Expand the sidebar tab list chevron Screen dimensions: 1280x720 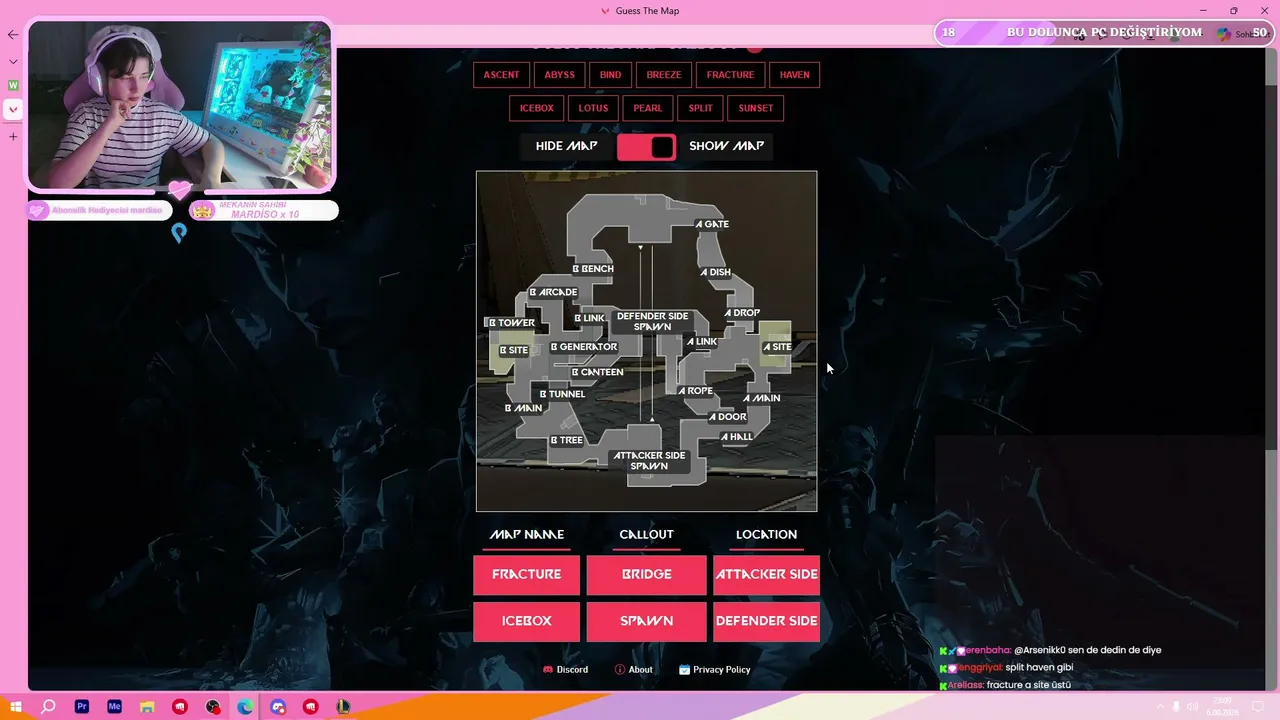[13, 61]
